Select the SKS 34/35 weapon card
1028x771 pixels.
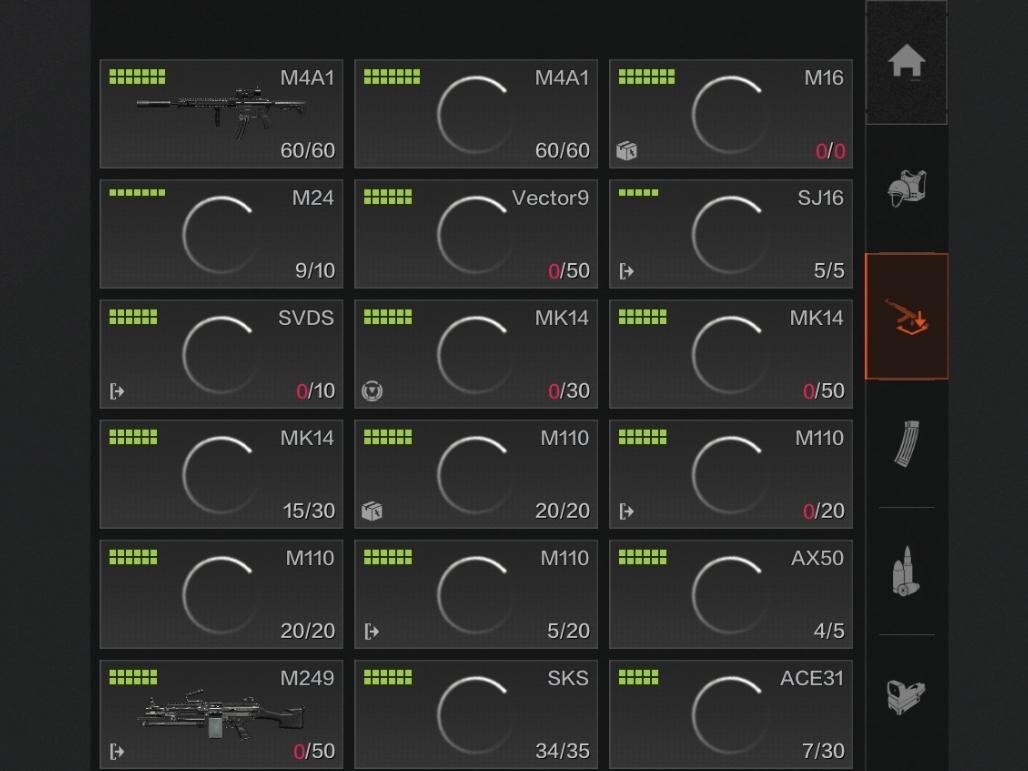coord(476,714)
